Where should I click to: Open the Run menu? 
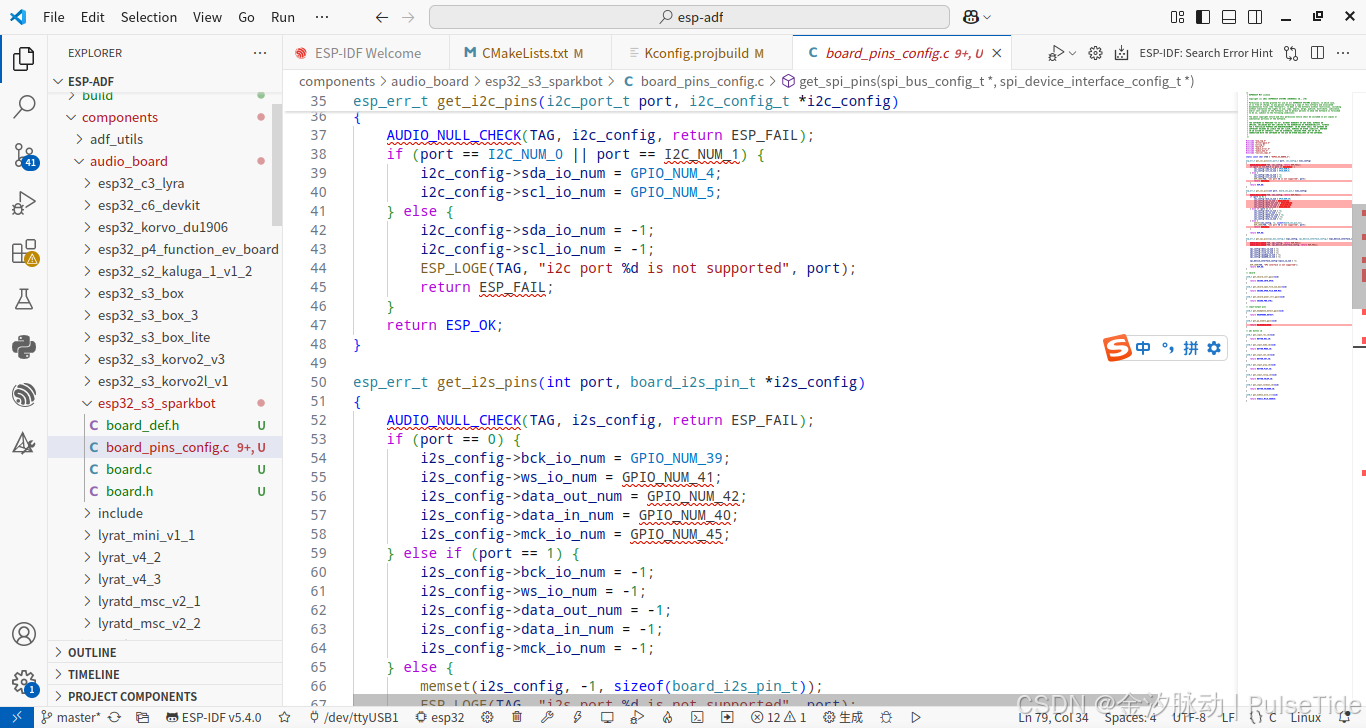[283, 17]
